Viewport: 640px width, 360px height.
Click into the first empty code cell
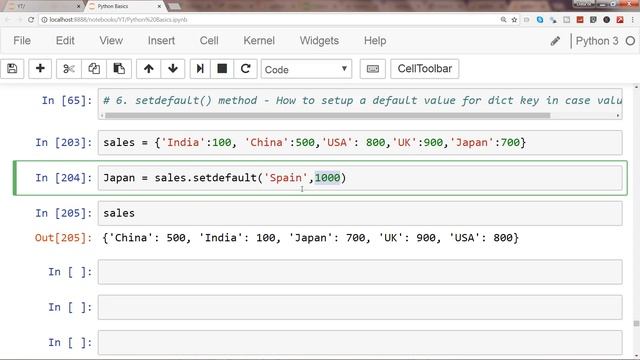click(360, 272)
